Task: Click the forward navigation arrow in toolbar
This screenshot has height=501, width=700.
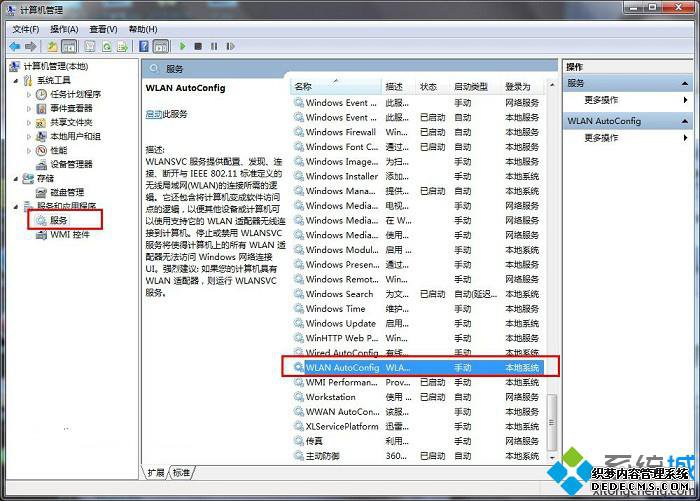Action: point(30,46)
